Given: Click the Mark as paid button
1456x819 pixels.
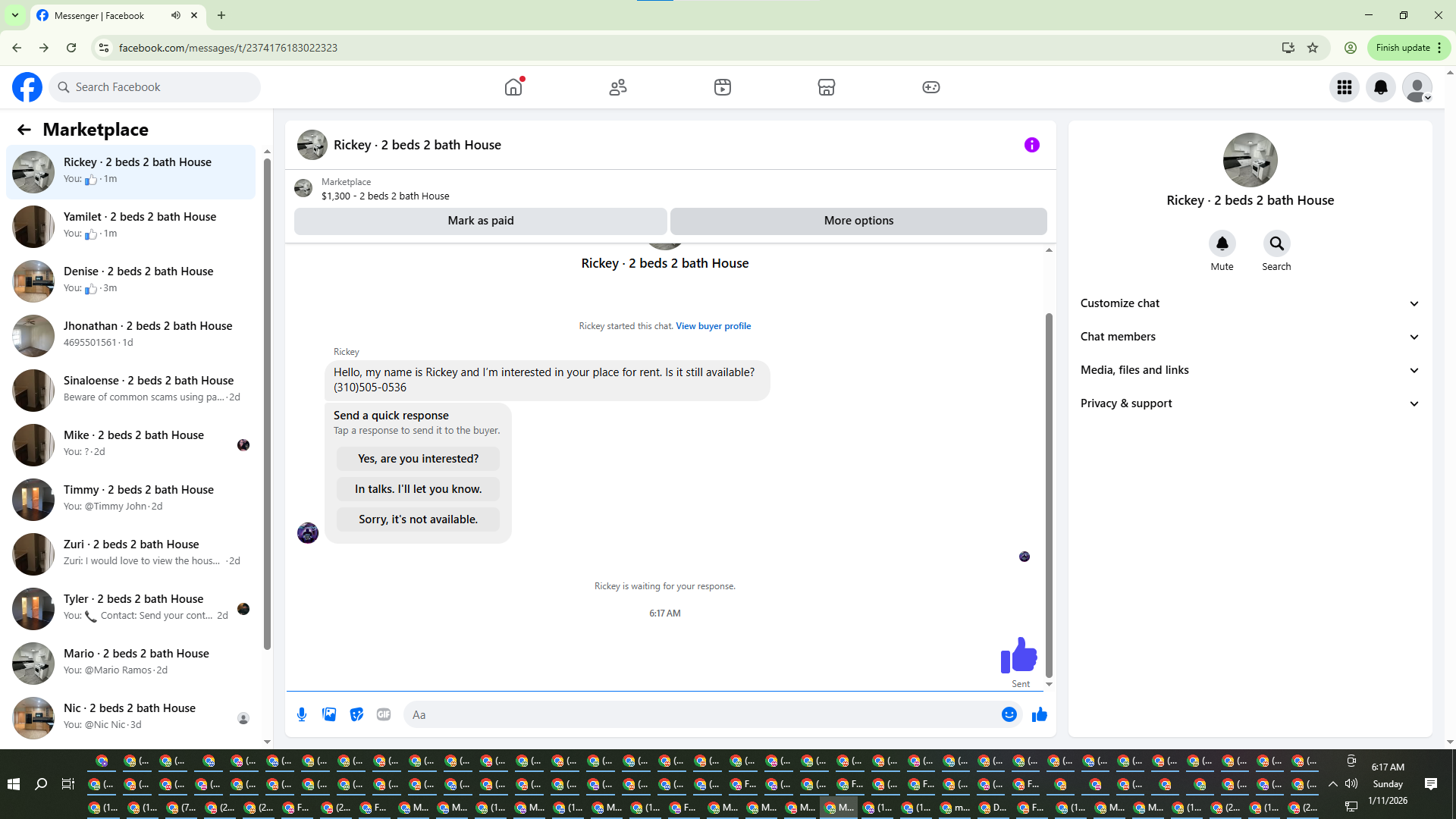Looking at the screenshot, I should coord(481,221).
